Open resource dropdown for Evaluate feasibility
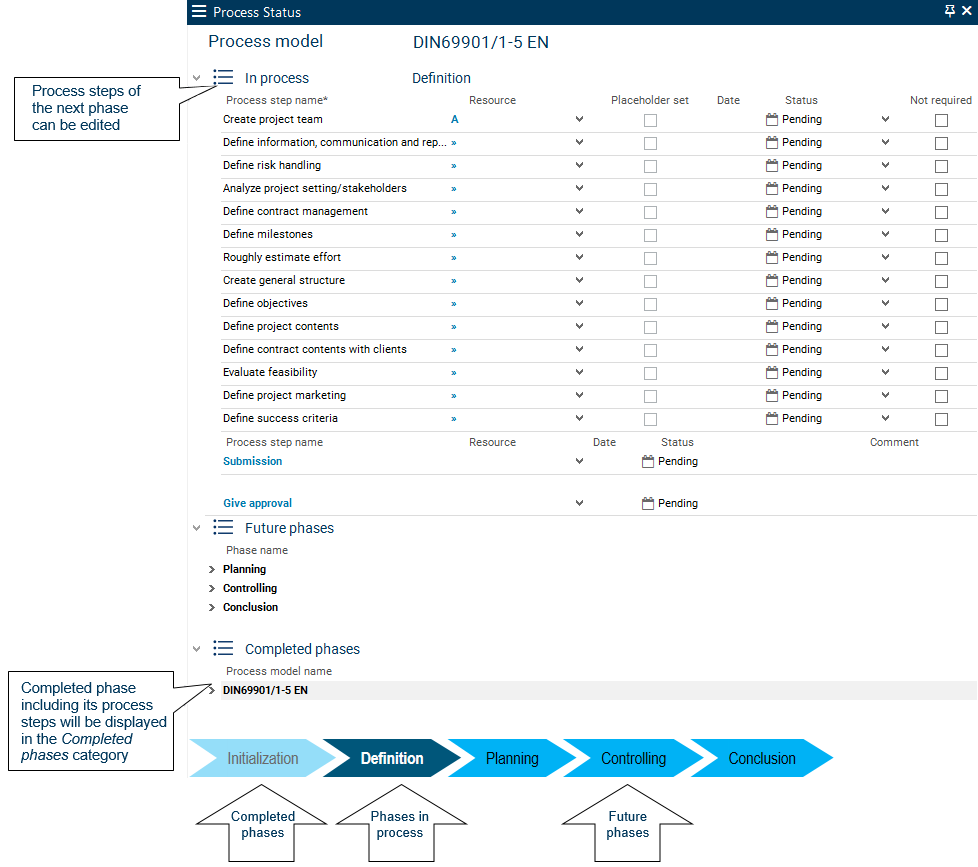This screenshot has width=978, height=867. 579,372
